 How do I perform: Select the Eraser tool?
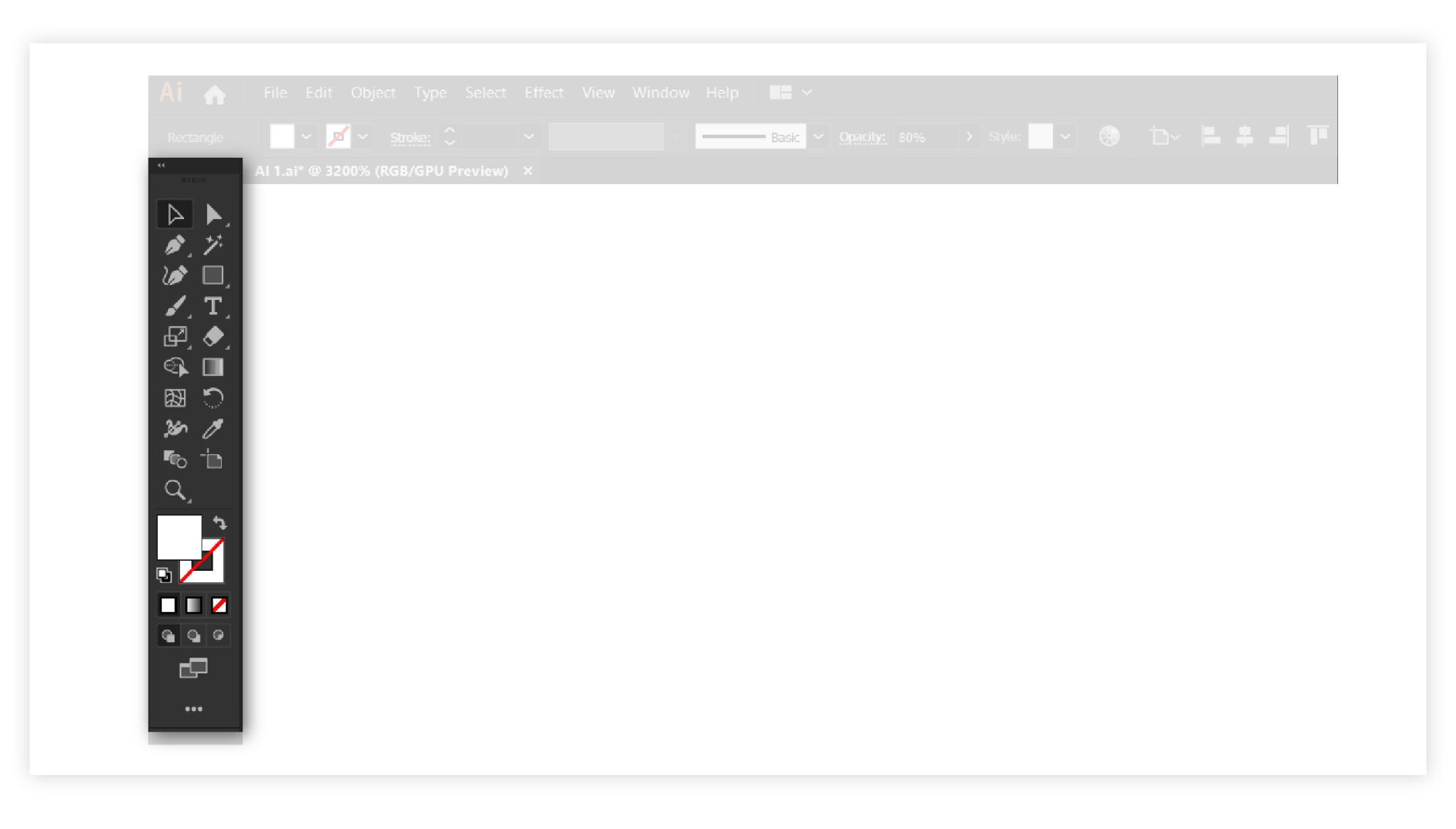coord(213,336)
